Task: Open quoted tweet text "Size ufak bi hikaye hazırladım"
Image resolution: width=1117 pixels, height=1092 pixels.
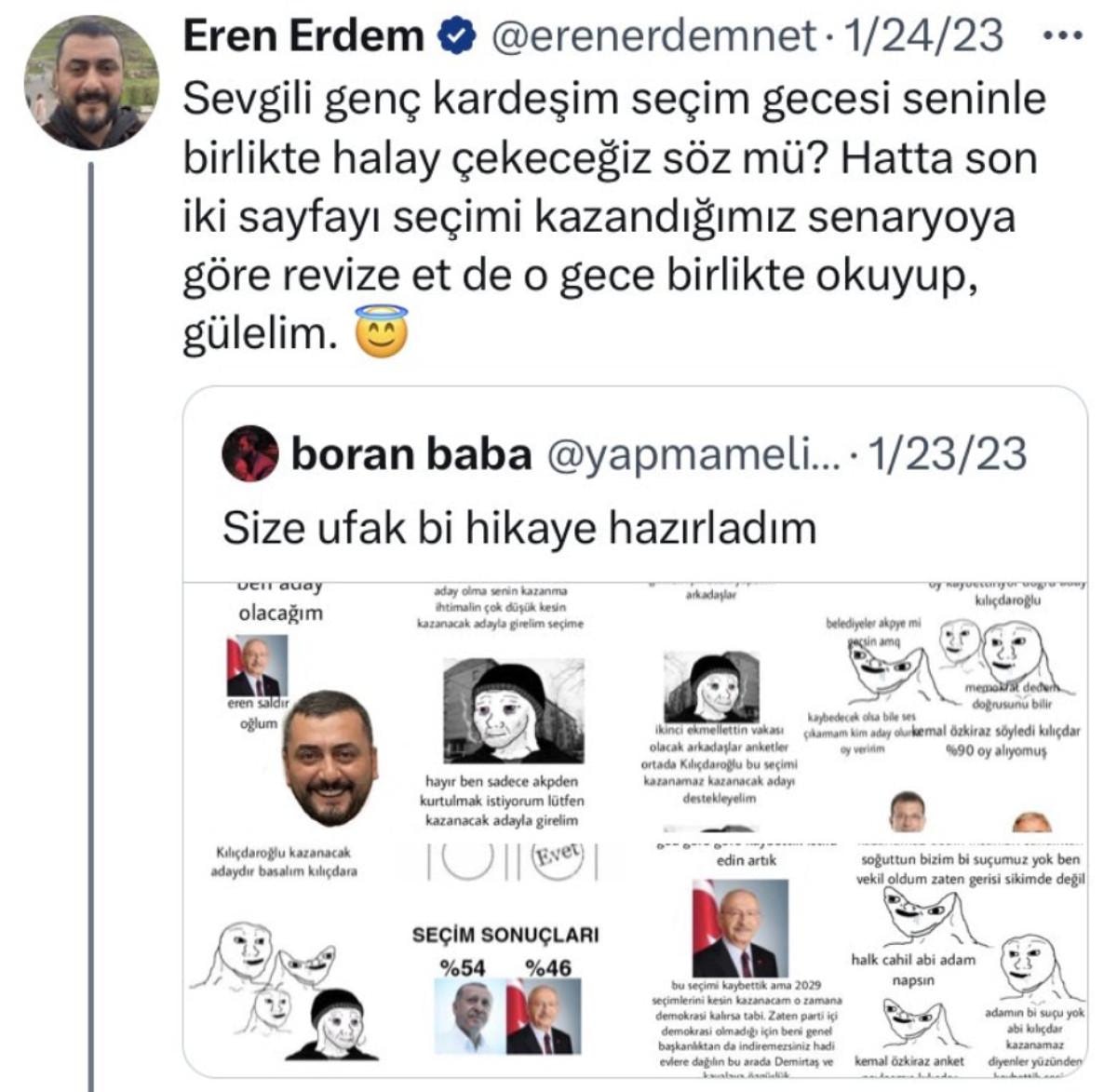Action: point(519,528)
